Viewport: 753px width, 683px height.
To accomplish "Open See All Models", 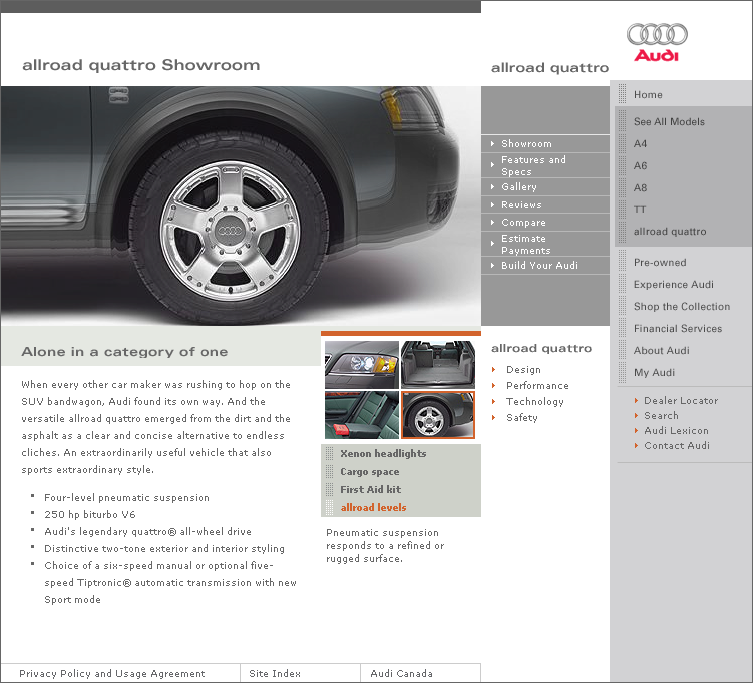I will click(x=669, y=122).
